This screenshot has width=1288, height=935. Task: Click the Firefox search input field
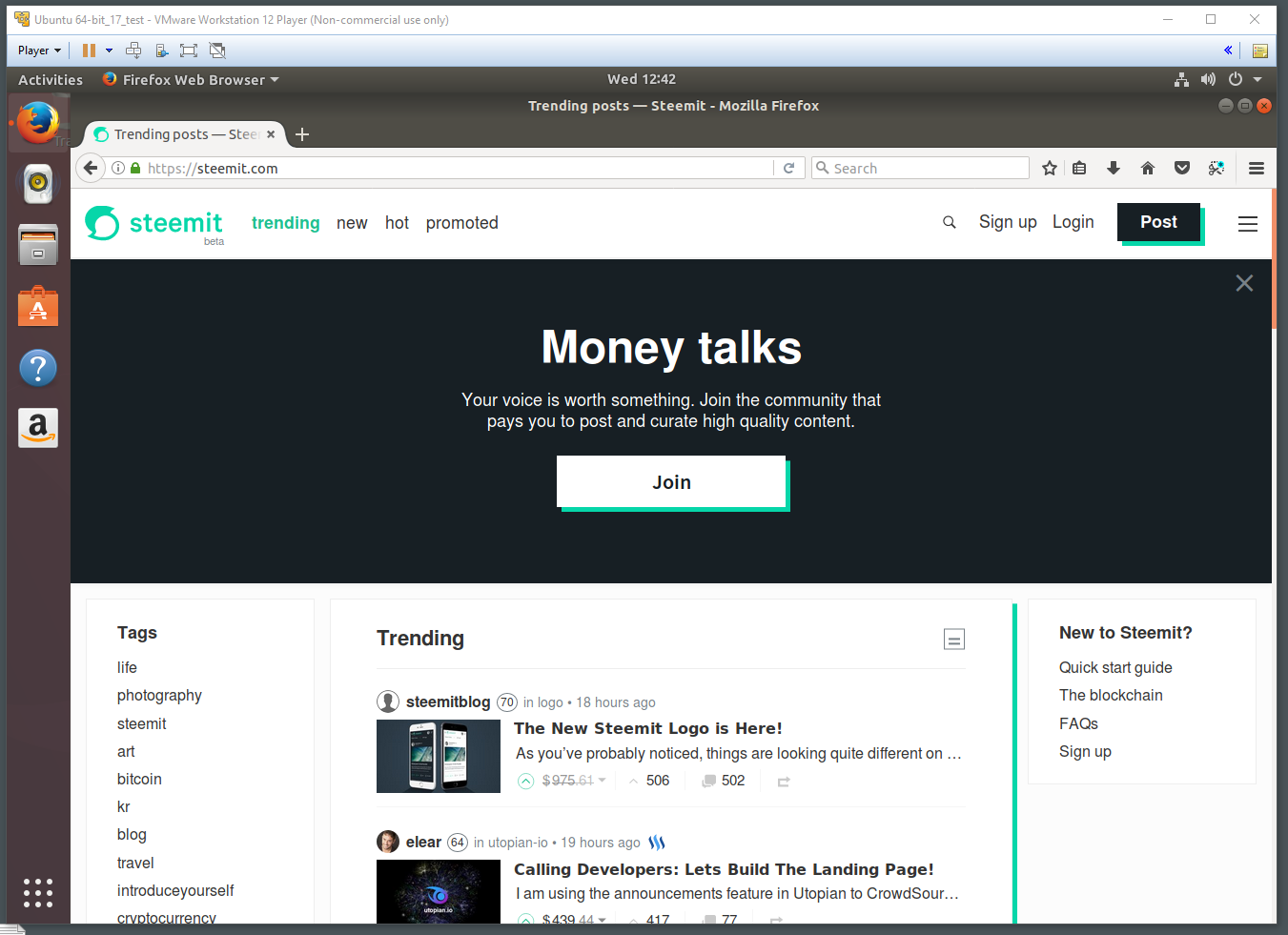pos(920,168)
